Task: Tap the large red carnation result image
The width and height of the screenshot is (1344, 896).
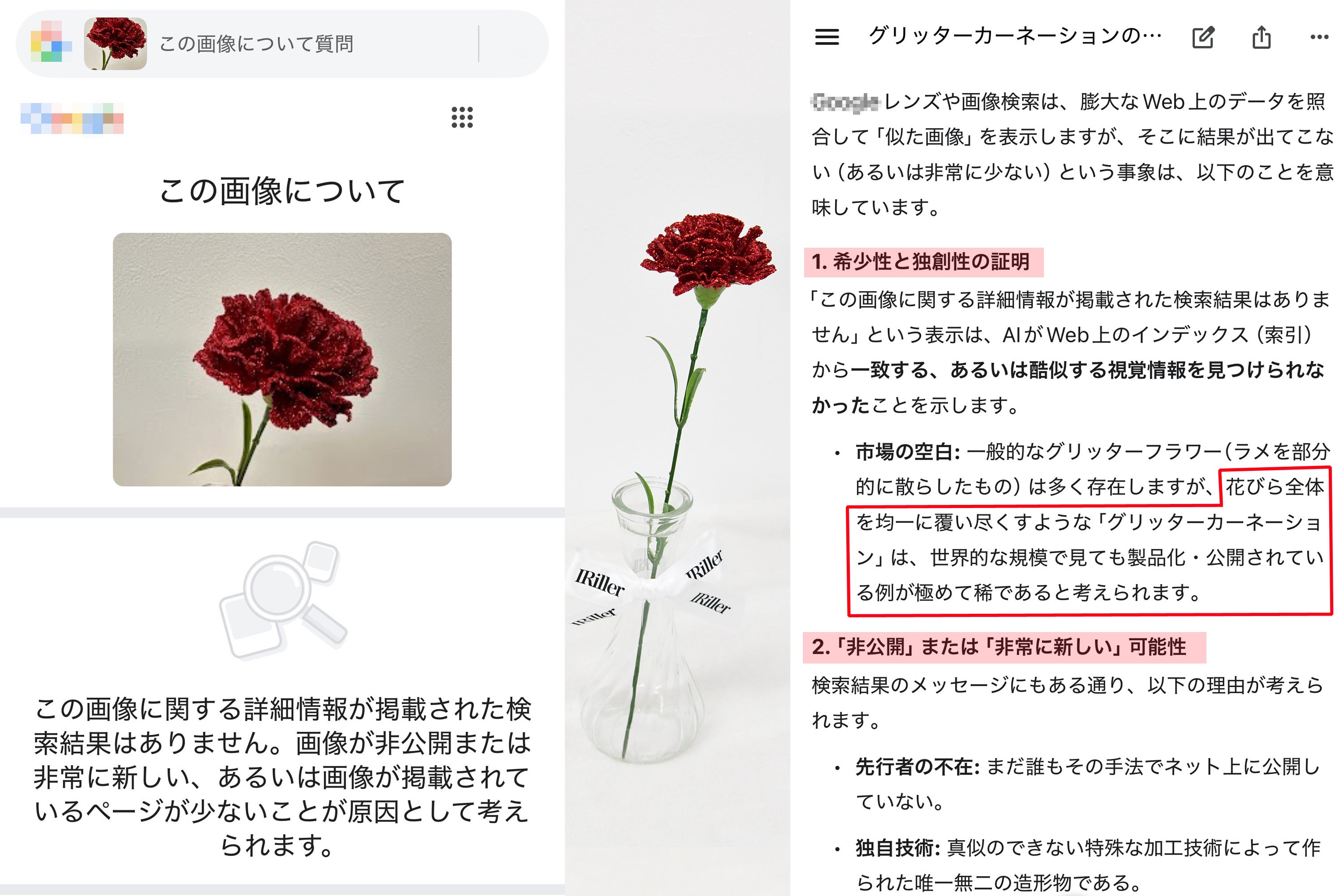Action: coord(282,359)
